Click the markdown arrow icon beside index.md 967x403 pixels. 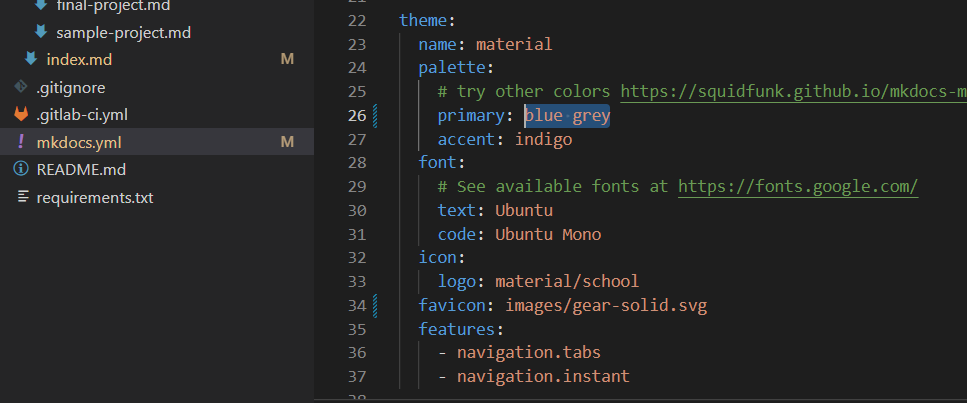click(31, 59)
